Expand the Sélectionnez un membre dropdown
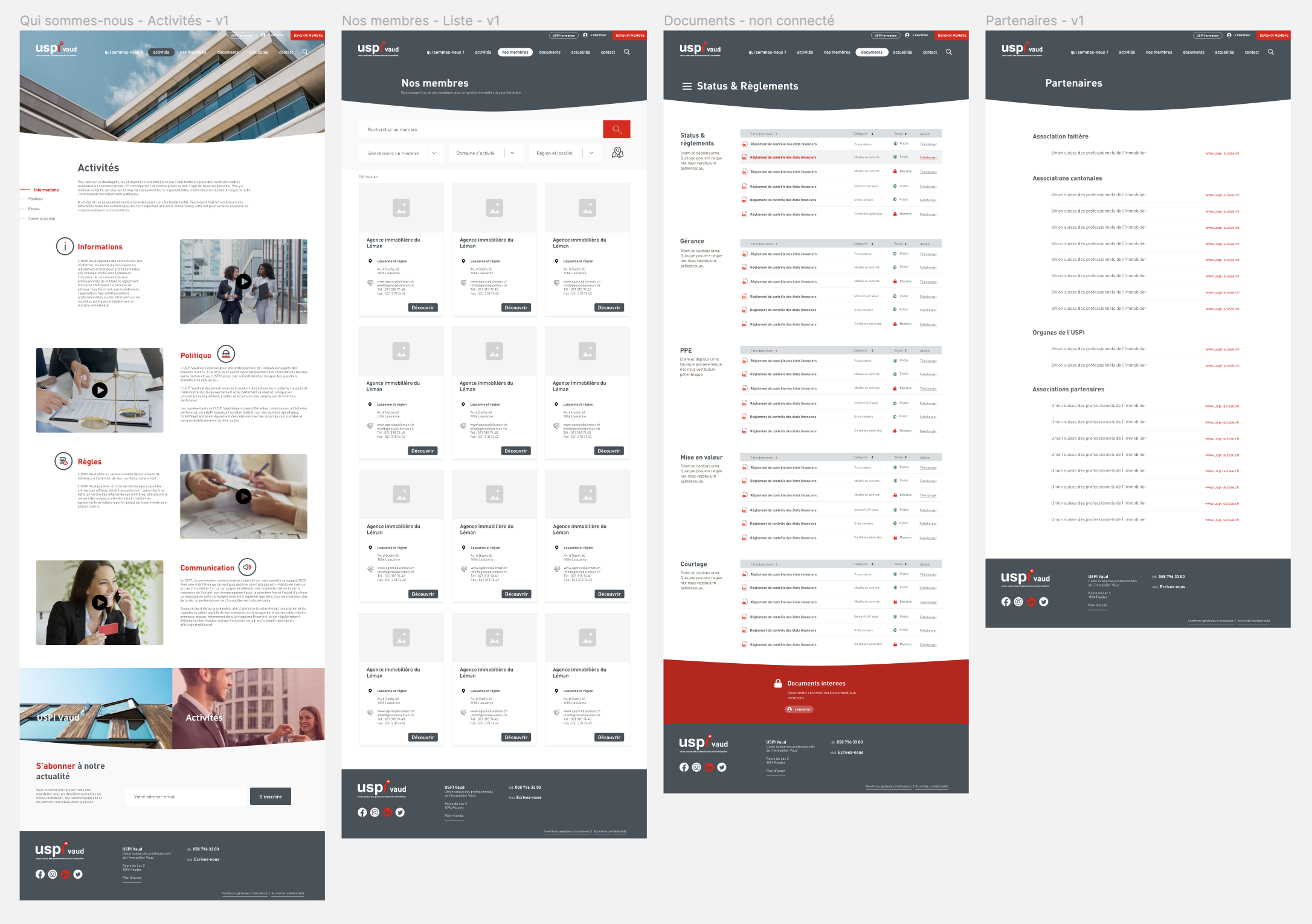The width and height of the screenshot is (1312, 924). [400, 153]
